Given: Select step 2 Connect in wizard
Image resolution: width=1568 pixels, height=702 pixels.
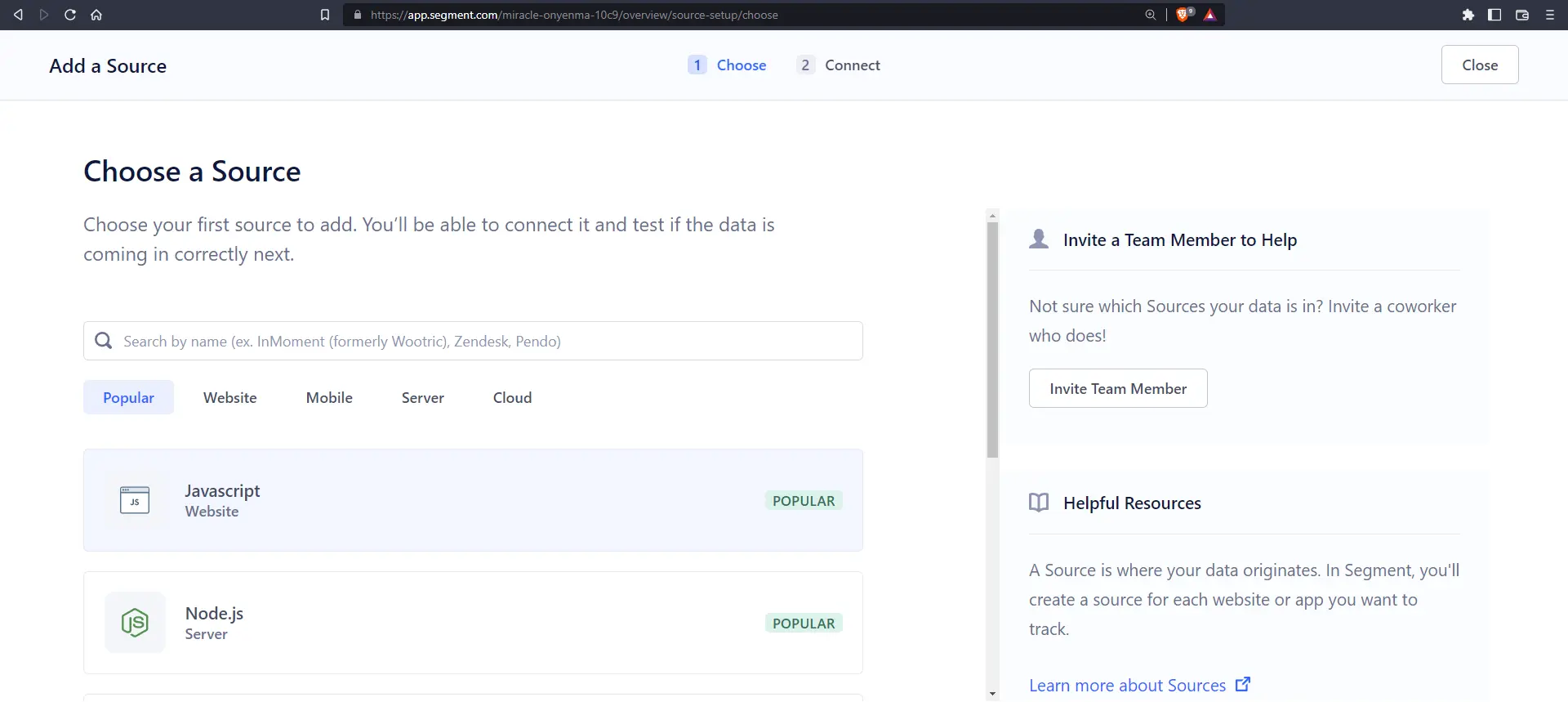Looking at the screenshot, I should [838, 65].
